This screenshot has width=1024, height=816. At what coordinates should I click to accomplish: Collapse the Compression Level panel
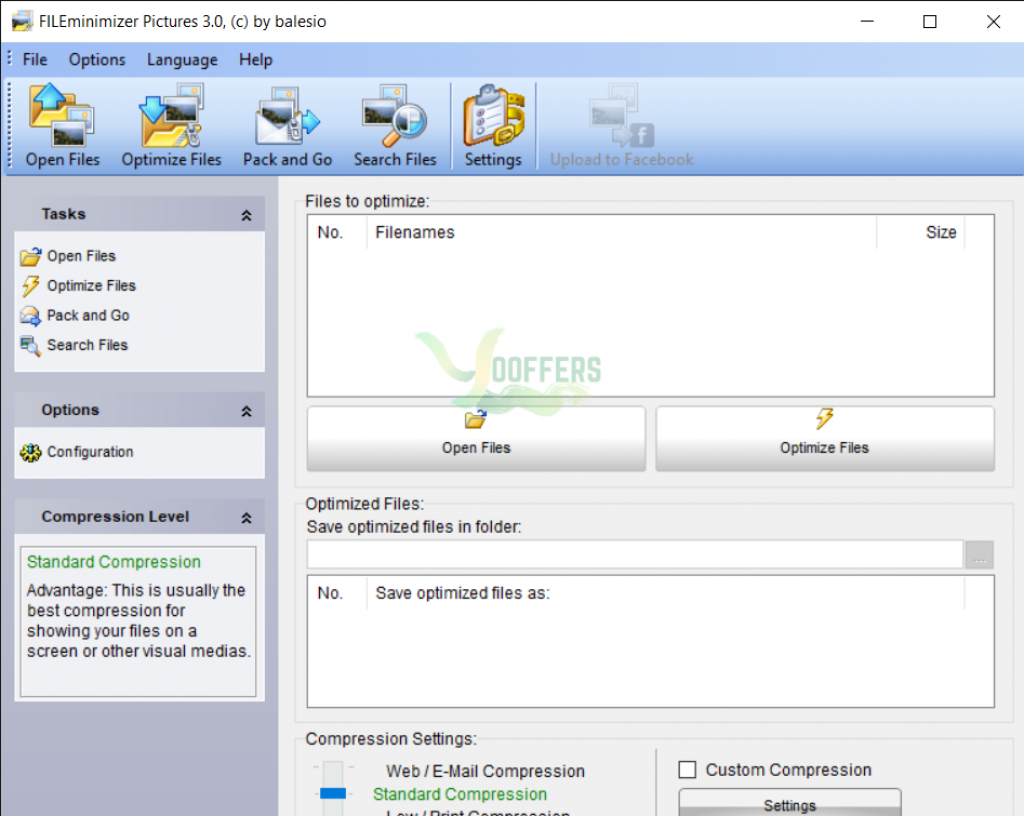[246, 518]
